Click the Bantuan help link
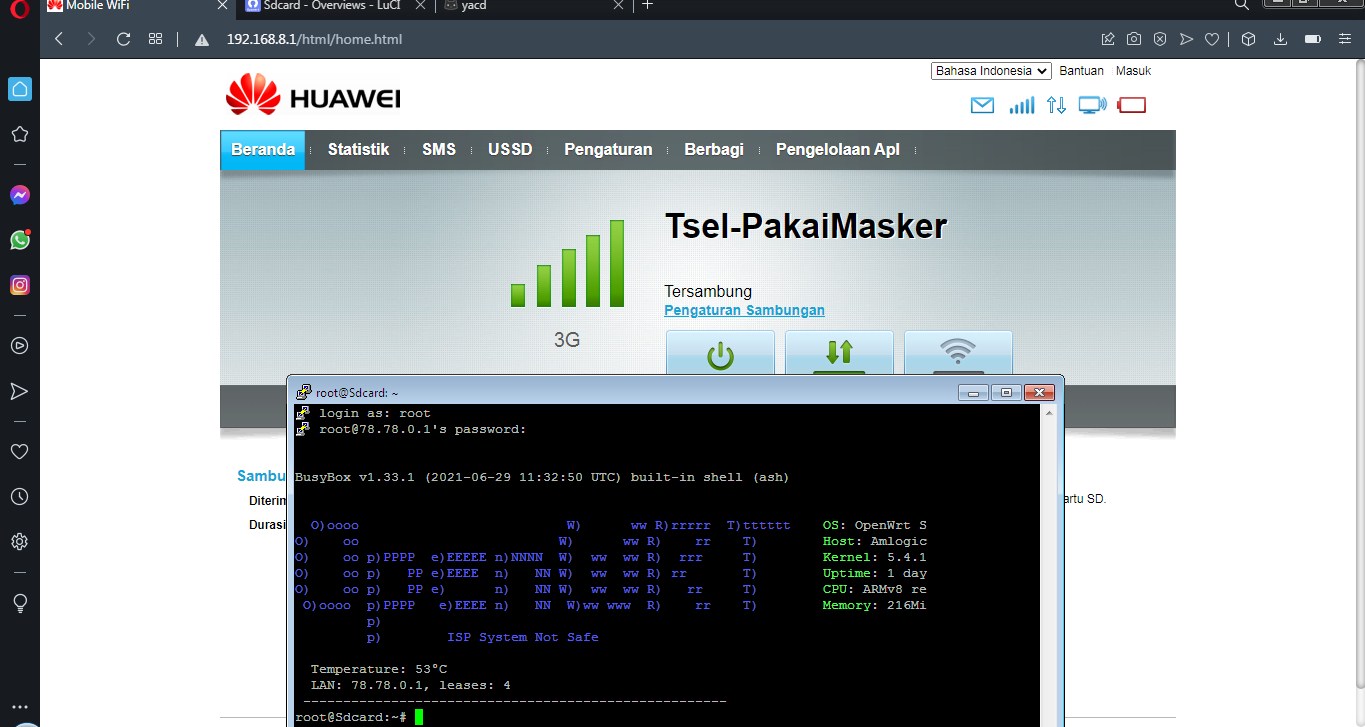The height and width of the screenshot is (727, 1365). click(x=1081, y=71)
